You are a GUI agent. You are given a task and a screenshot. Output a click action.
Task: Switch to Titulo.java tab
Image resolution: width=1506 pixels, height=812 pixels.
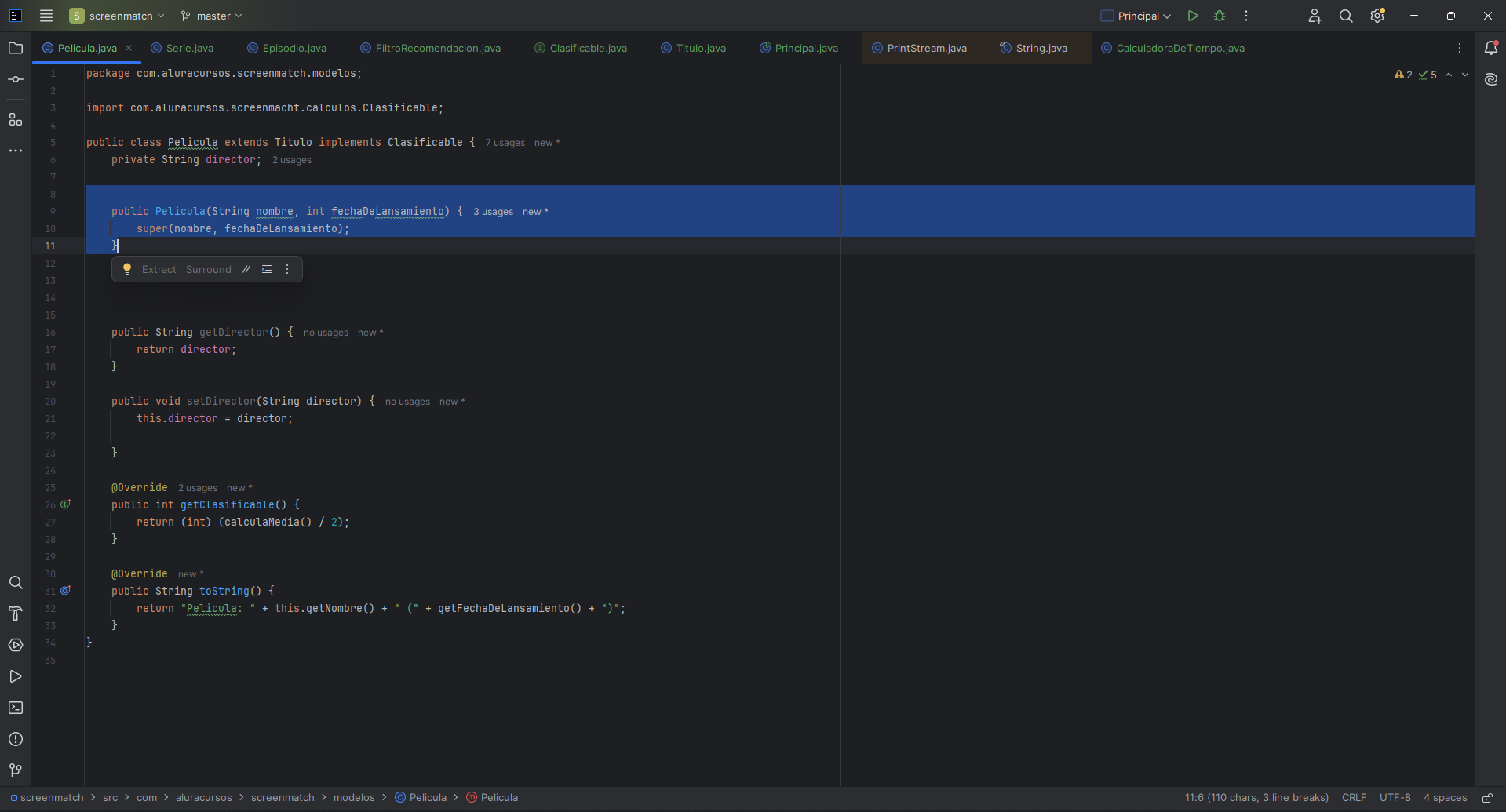point(701,48)
